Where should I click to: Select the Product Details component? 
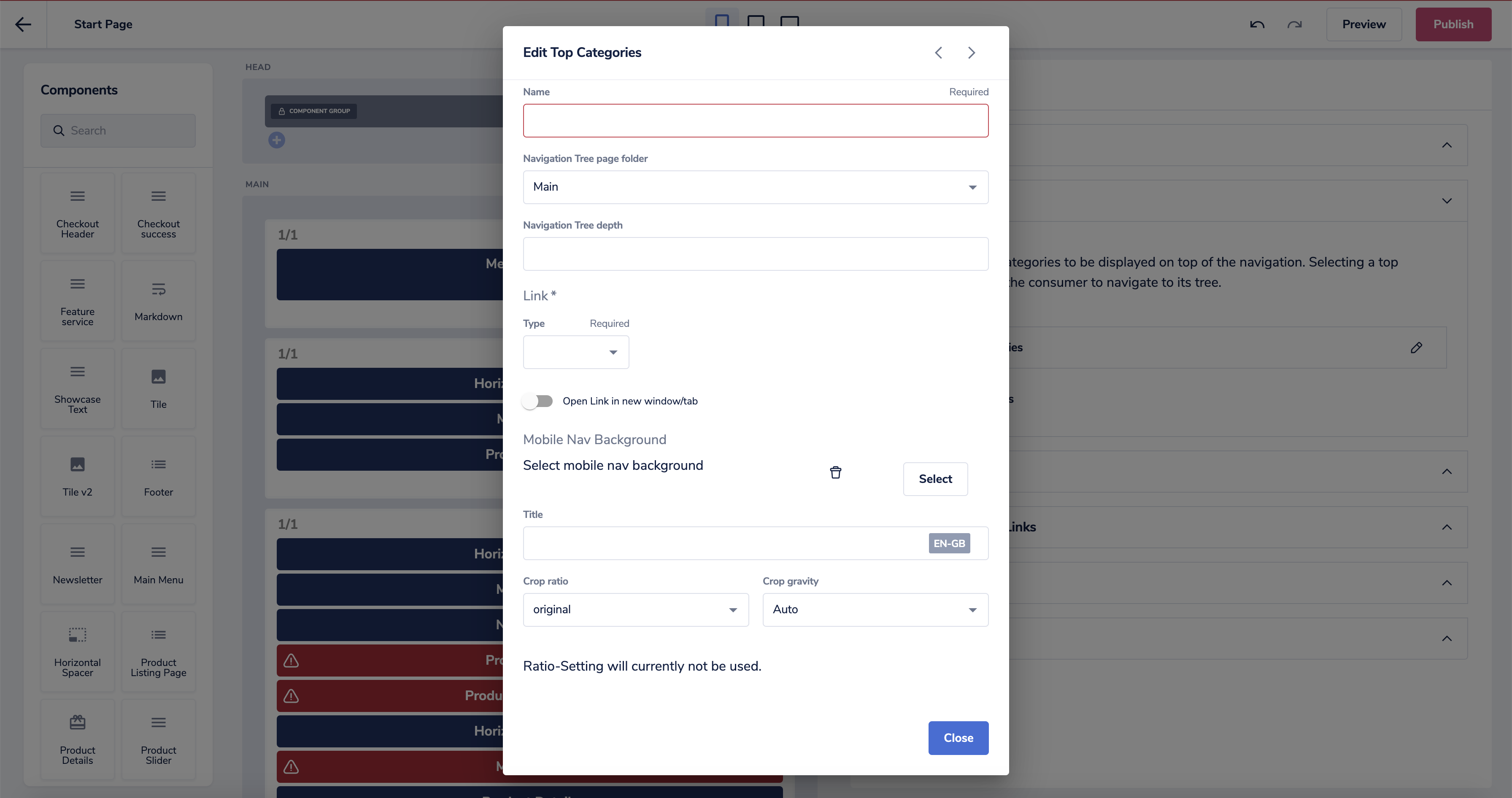coord(78,740)
